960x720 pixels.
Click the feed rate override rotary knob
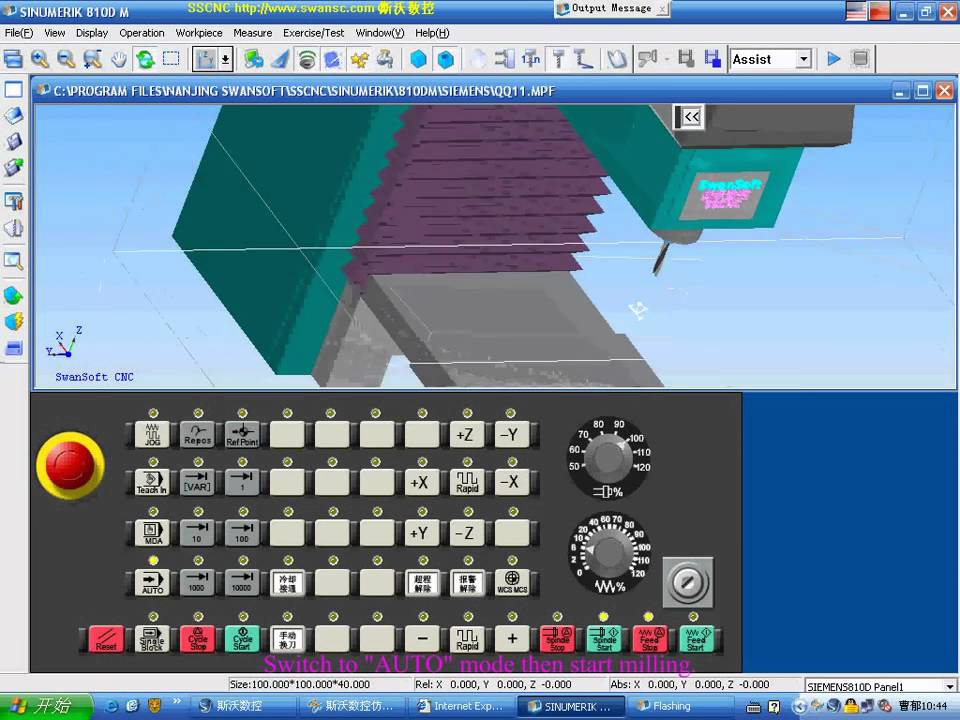607,553
